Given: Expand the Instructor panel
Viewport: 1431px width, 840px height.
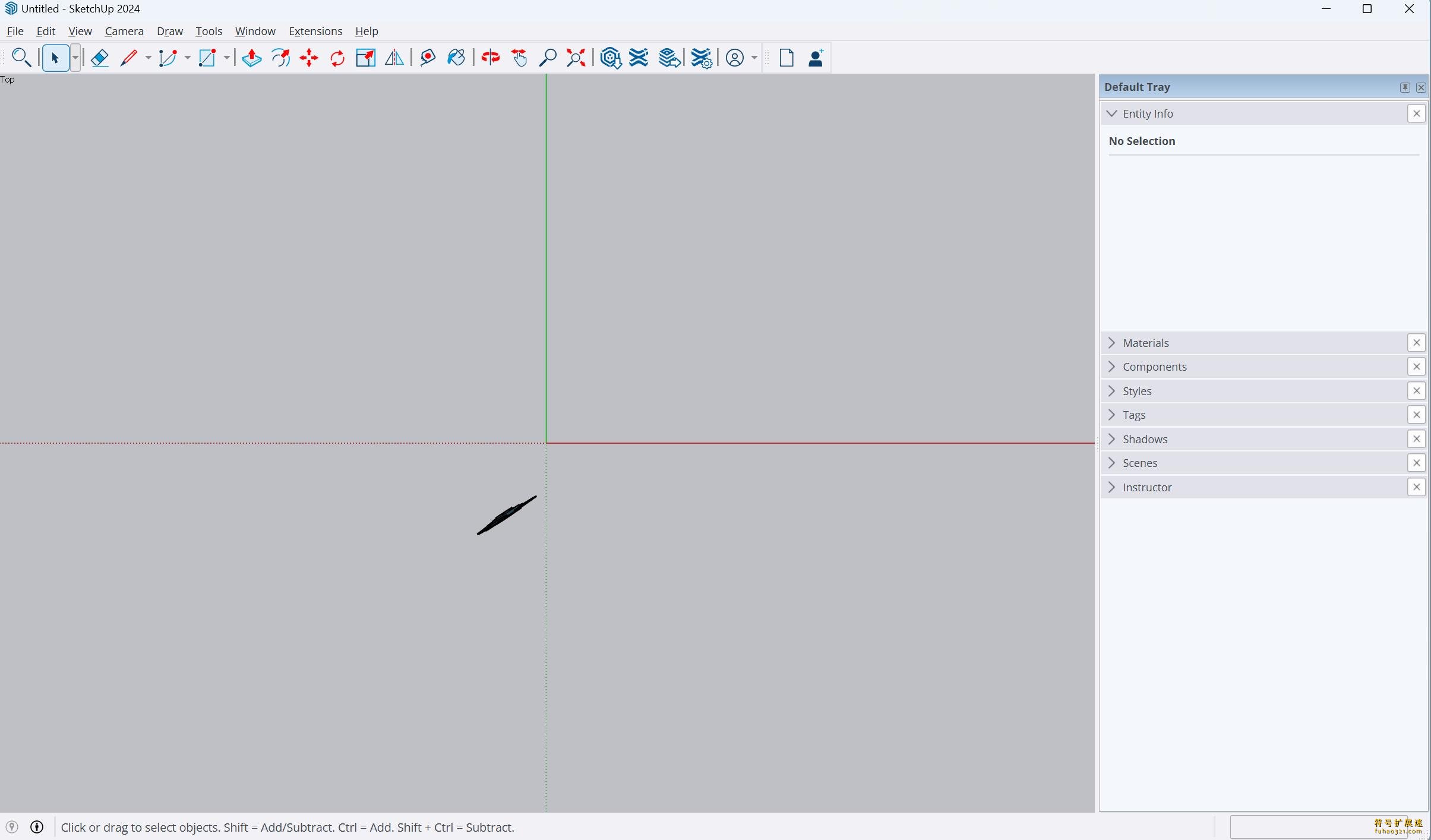Looking at the screenshot, I should (1112, 487).
